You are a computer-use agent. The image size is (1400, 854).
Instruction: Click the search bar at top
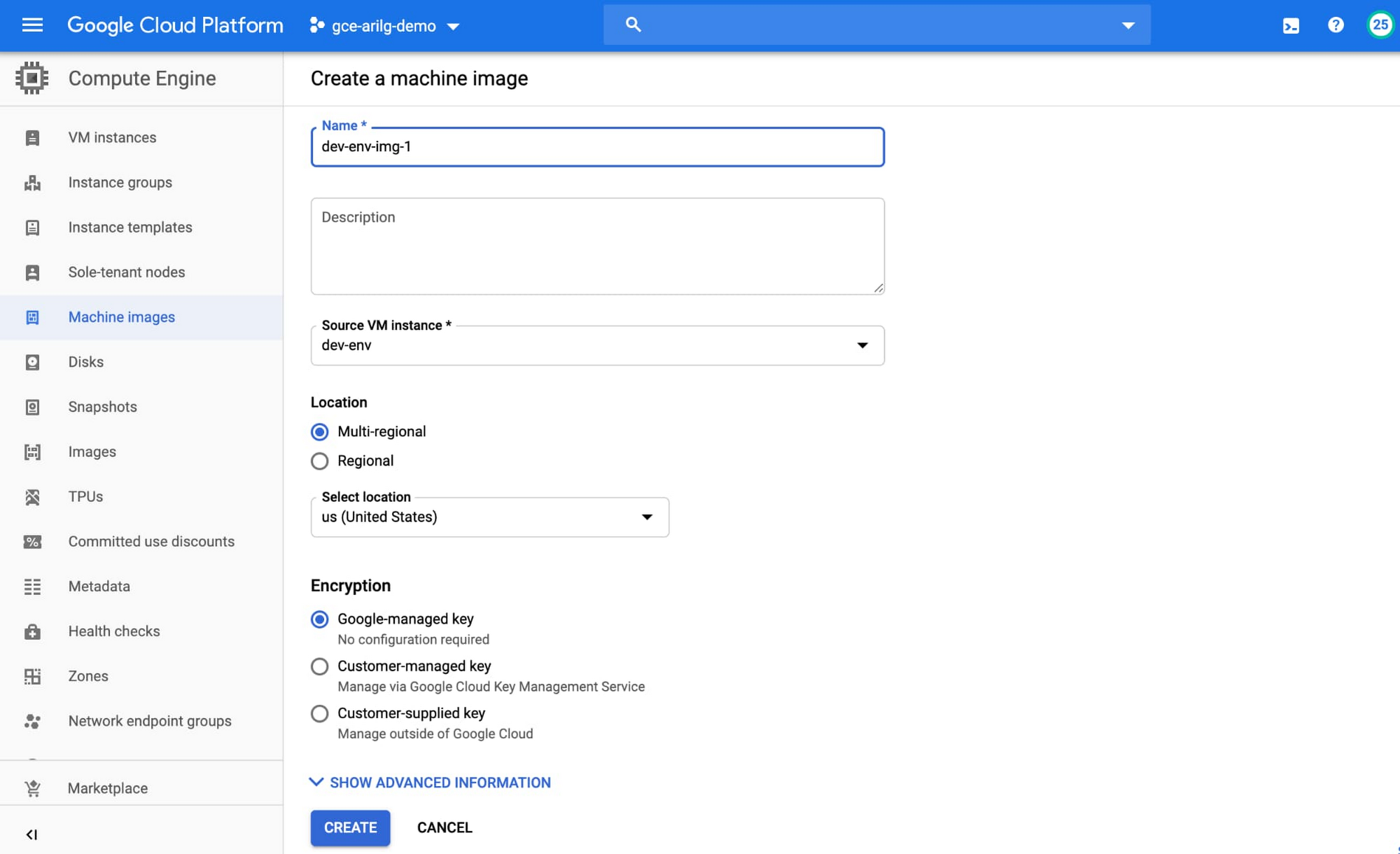877,26
